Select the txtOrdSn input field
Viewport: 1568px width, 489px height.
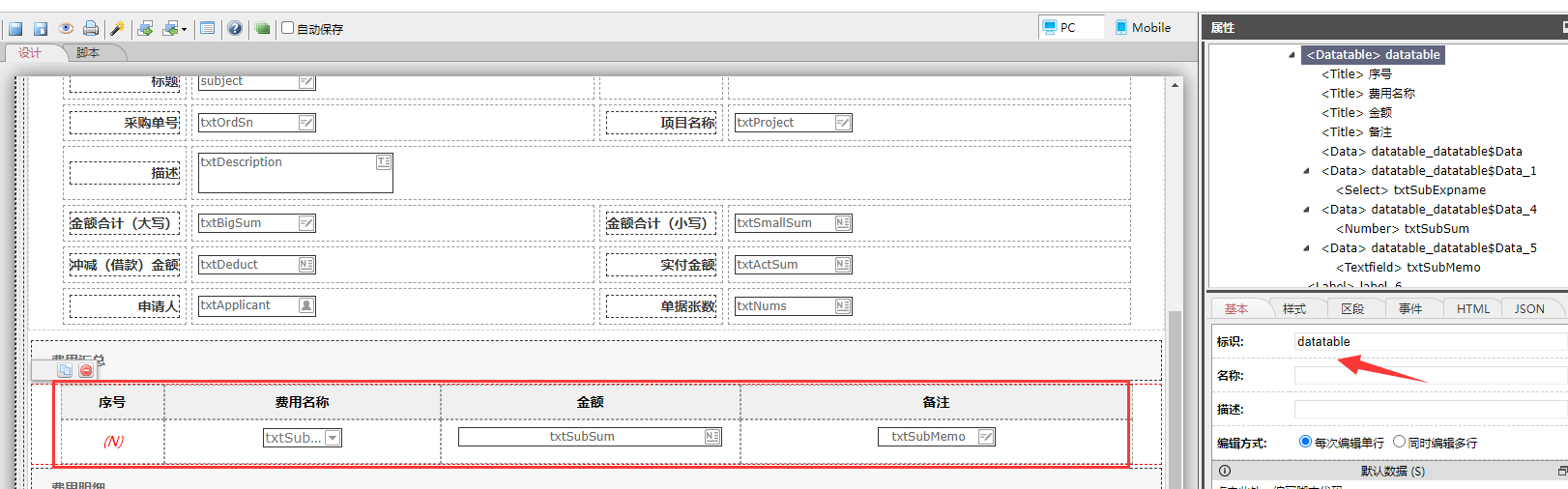click(257, 123)
